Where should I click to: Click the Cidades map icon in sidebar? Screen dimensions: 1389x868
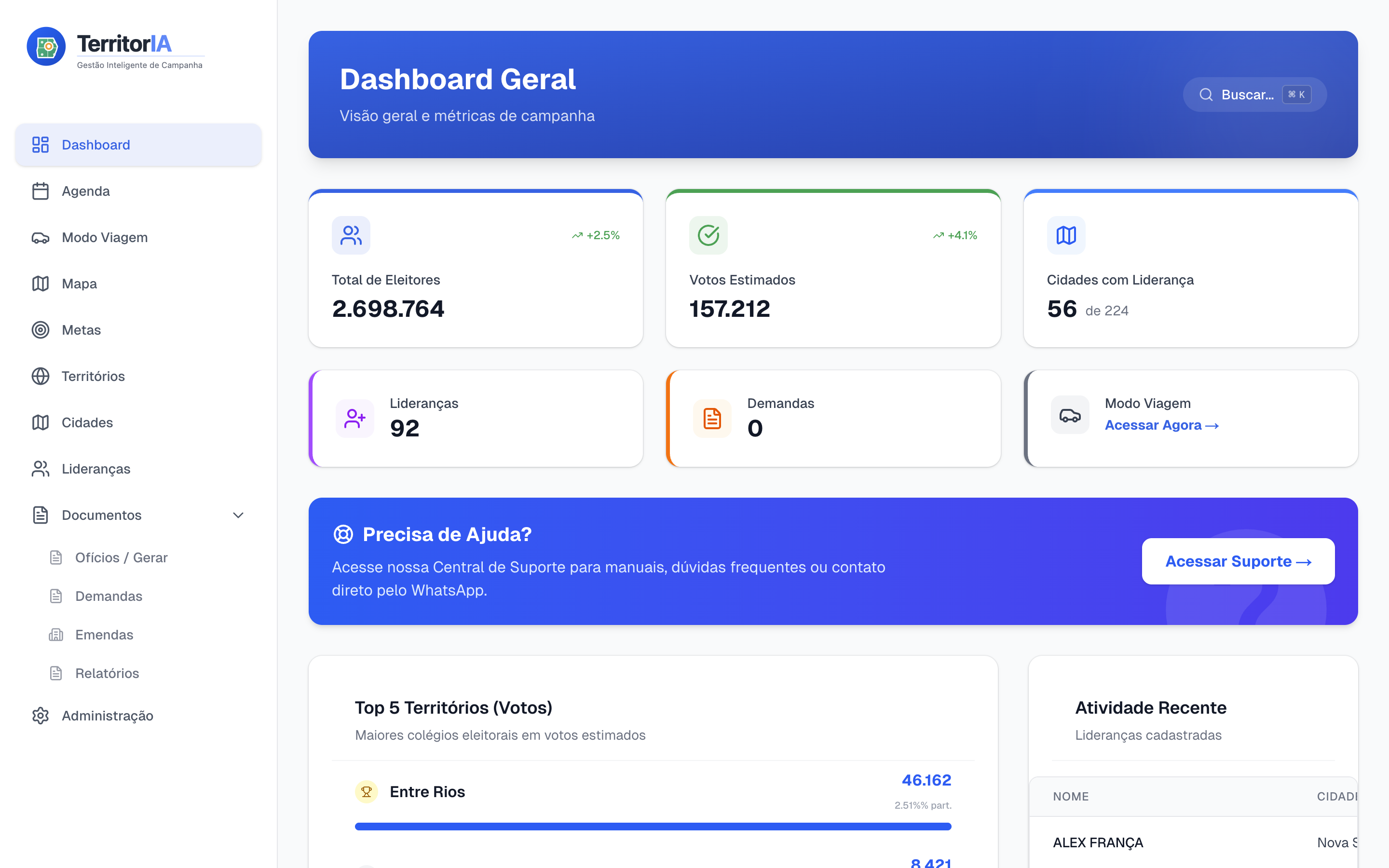click(40, 422)
